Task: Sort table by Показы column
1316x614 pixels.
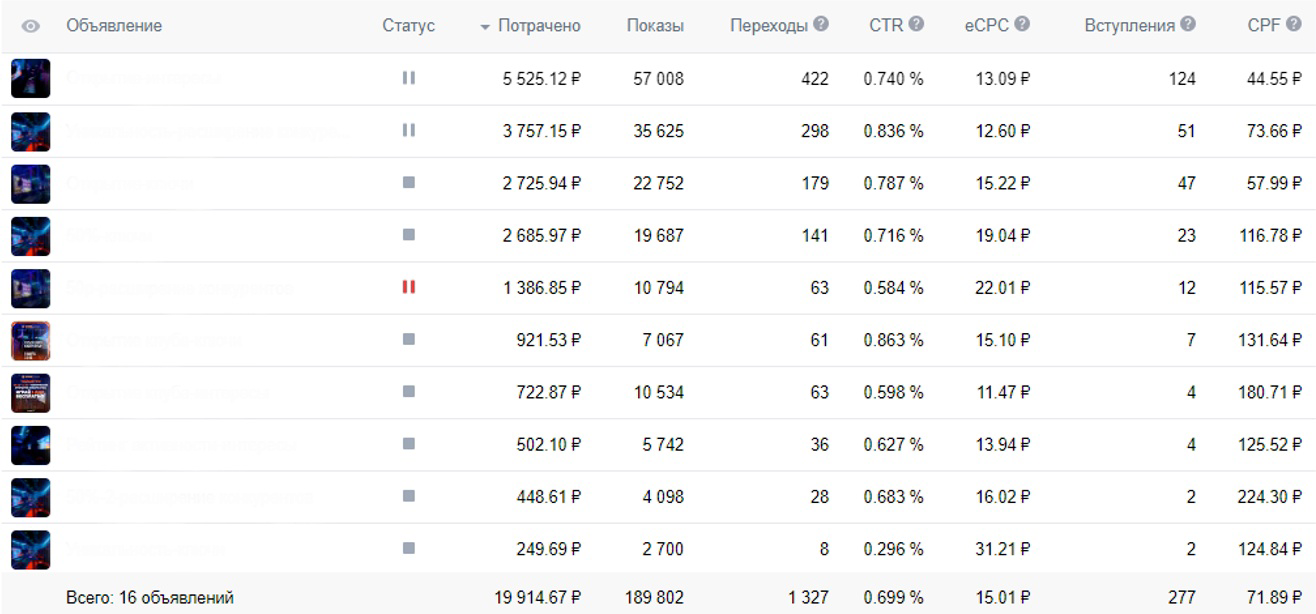Action: [x=655, y=26]
